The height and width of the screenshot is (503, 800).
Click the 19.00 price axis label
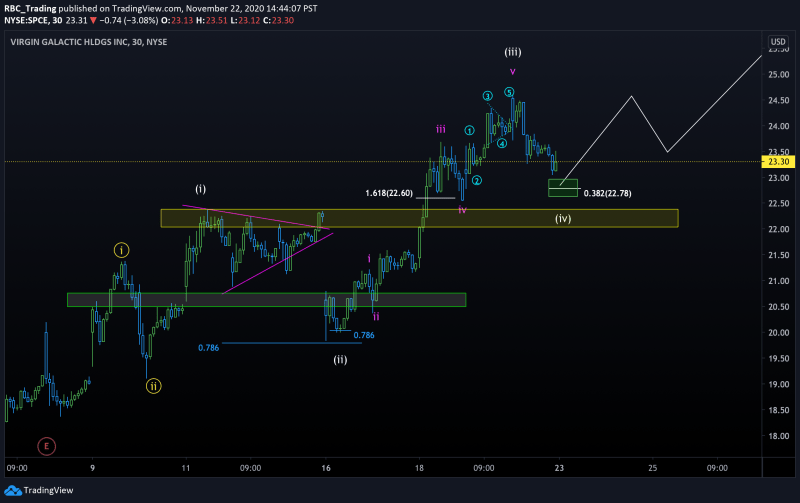(x=779, y=385)
